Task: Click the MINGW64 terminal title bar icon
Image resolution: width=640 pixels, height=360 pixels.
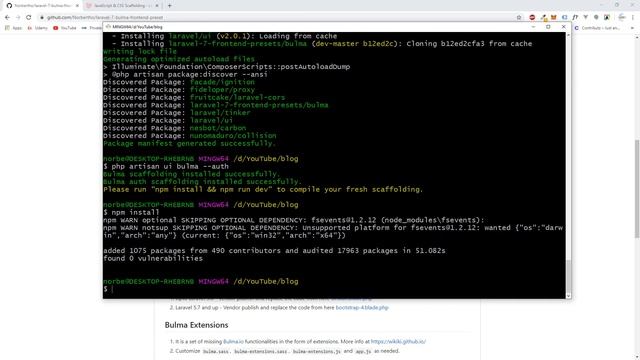Action: click(x=108, y=27)
